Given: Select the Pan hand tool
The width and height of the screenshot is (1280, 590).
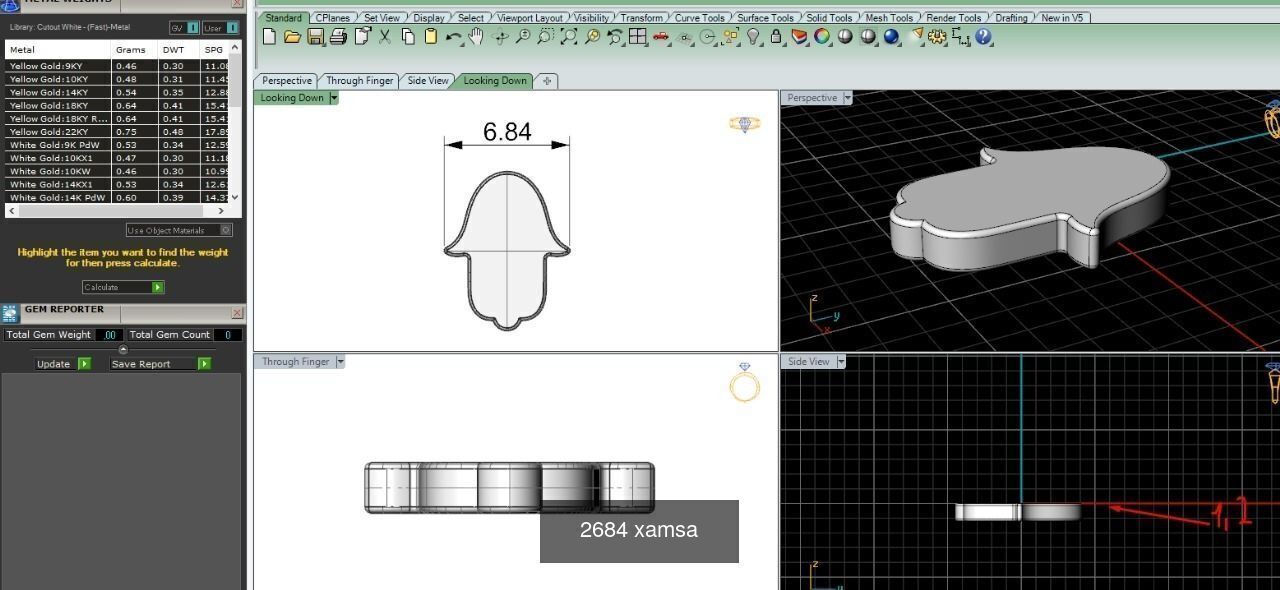Looking at the screenshot, I should [x=477, y=37].
